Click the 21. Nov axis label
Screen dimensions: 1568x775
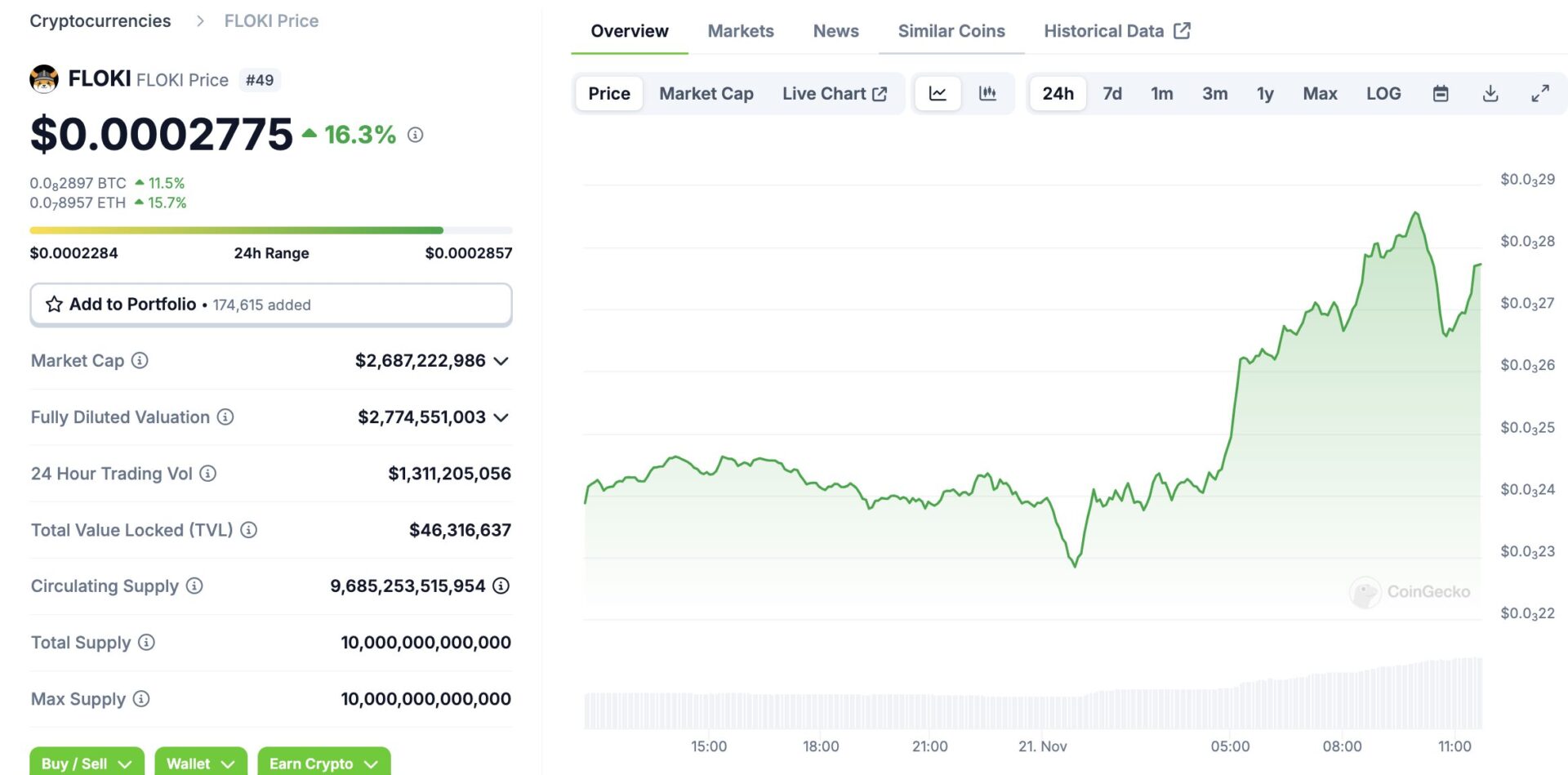click(1043, 746)
